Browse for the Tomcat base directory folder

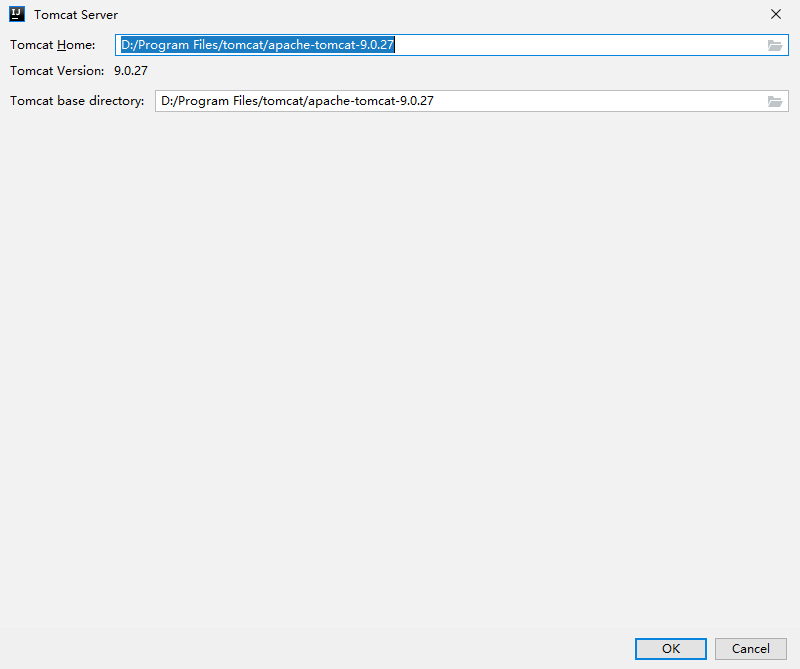tap(775, 102)
